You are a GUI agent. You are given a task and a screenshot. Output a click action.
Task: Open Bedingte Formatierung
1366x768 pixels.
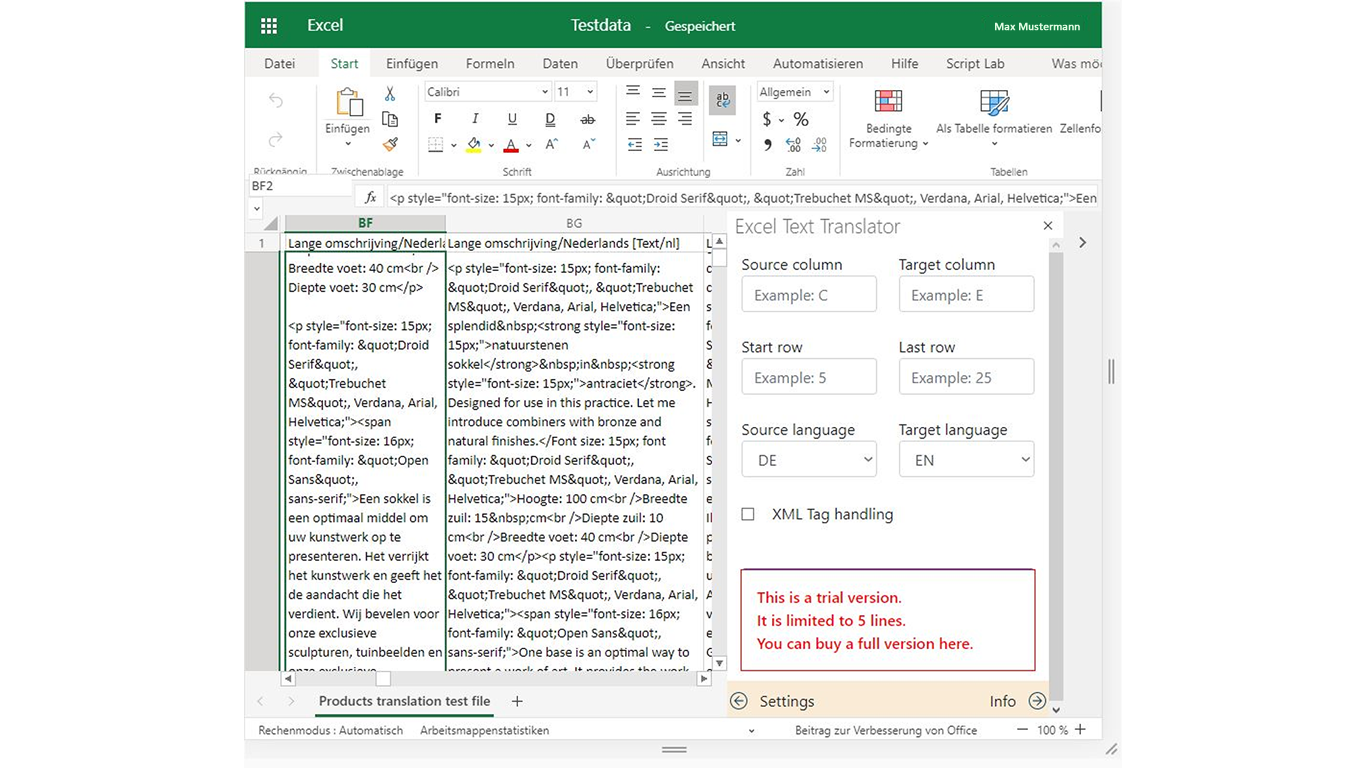click(888, 120)
